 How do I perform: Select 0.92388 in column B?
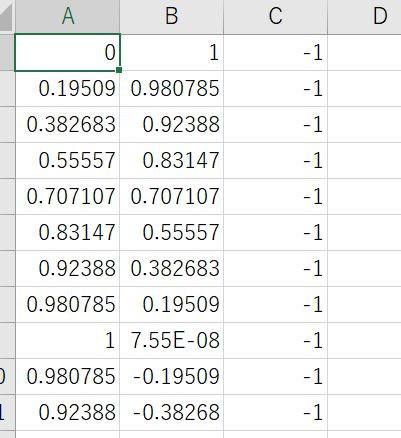click(171, 125)
